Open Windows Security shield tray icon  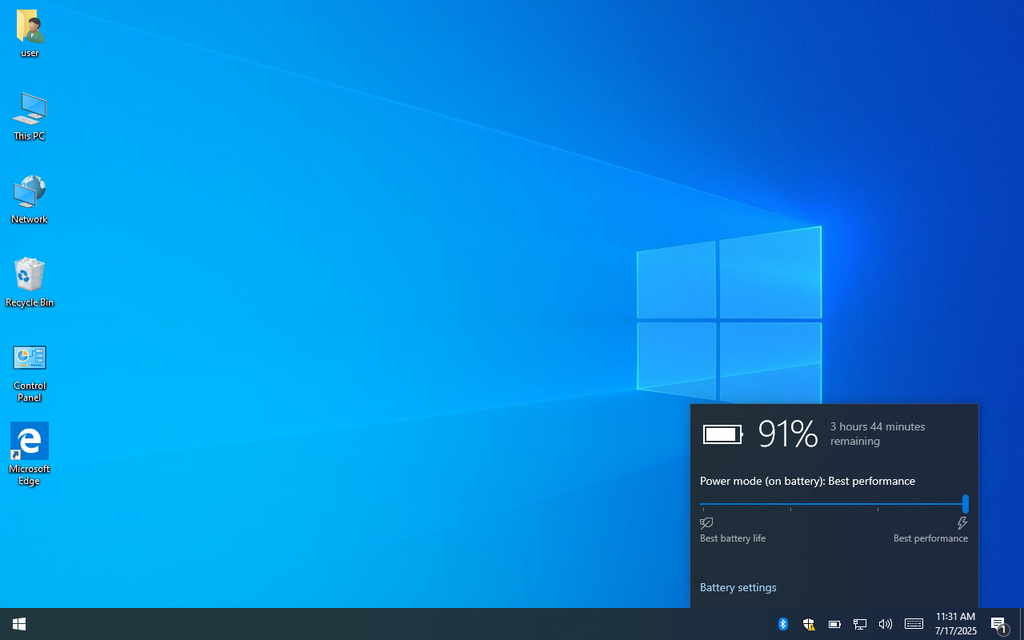click(808, 624)
